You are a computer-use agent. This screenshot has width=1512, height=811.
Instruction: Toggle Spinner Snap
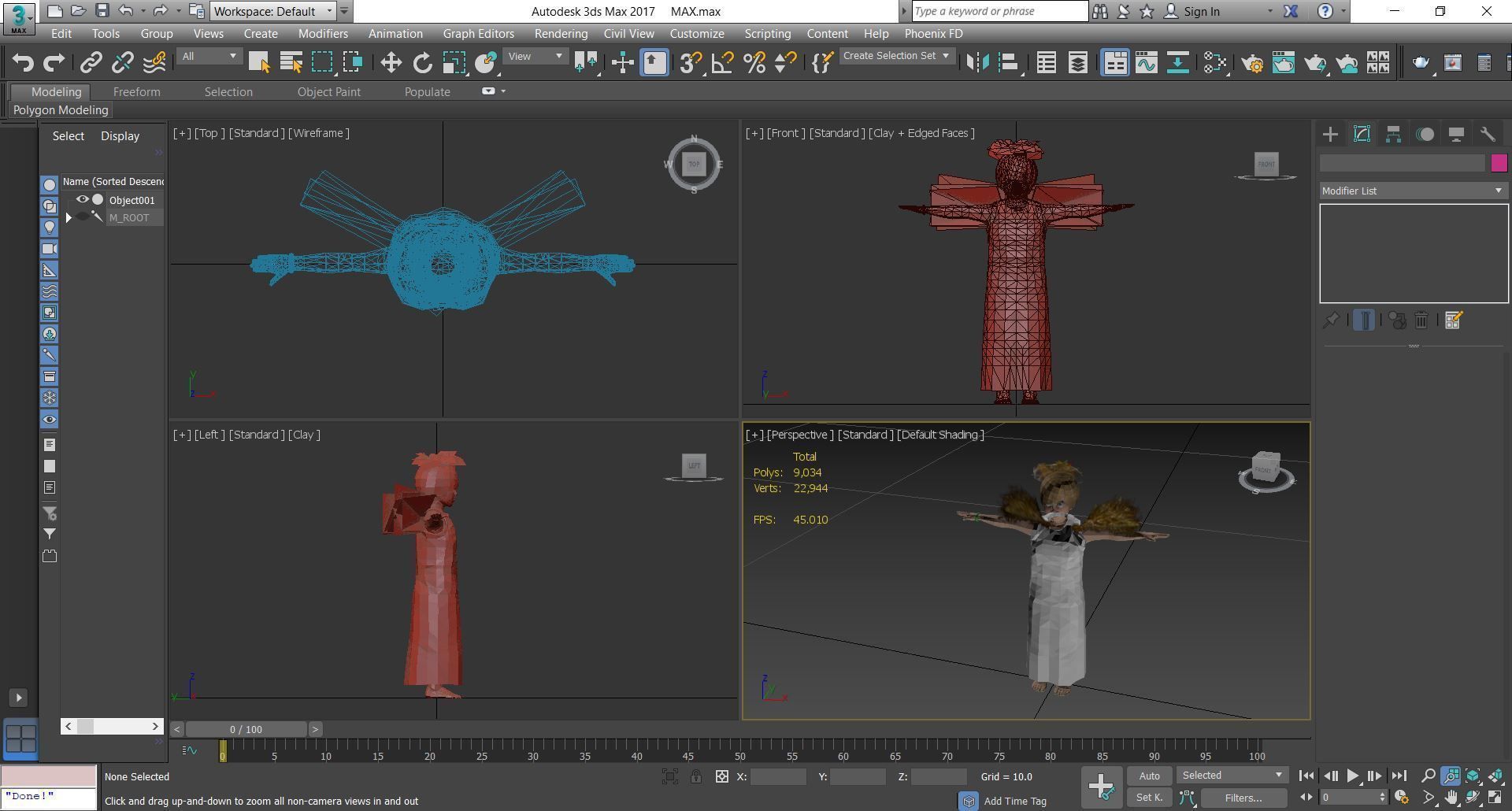[x=785, y=63]
